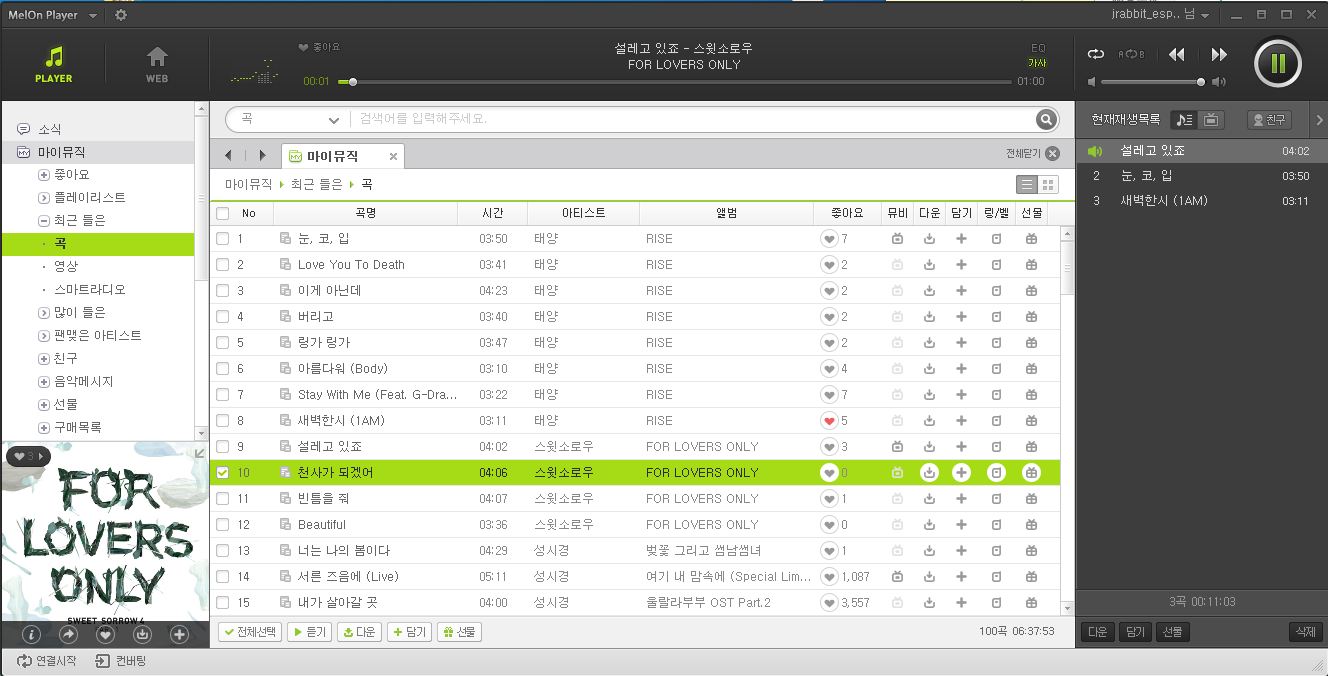This screenshot has height=676, width=1328.
Task: Click download icon for 눈, 코, 입
Action: click(929, 239)
